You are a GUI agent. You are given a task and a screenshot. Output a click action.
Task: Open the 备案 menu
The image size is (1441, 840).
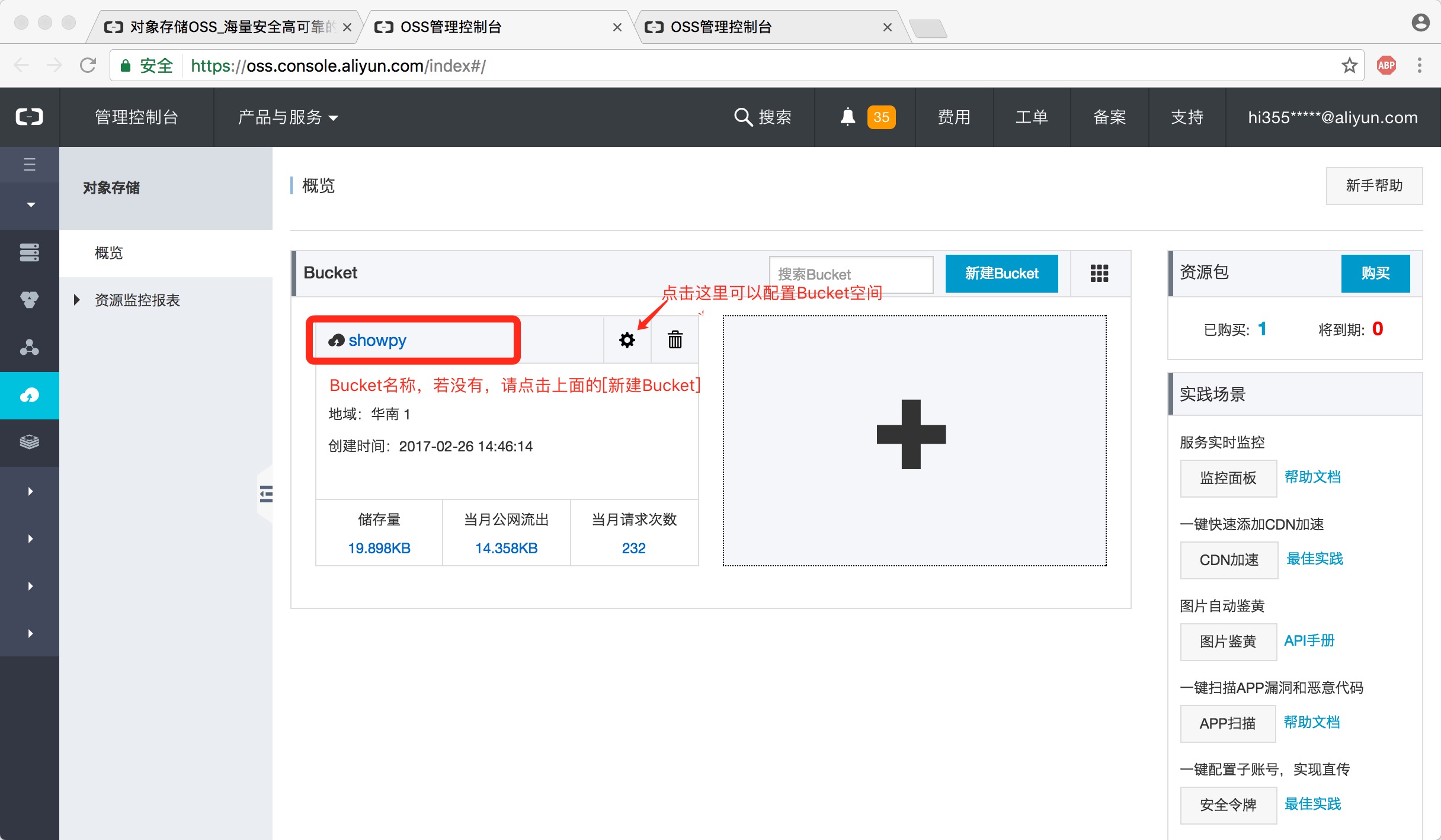pos(1110,117)
